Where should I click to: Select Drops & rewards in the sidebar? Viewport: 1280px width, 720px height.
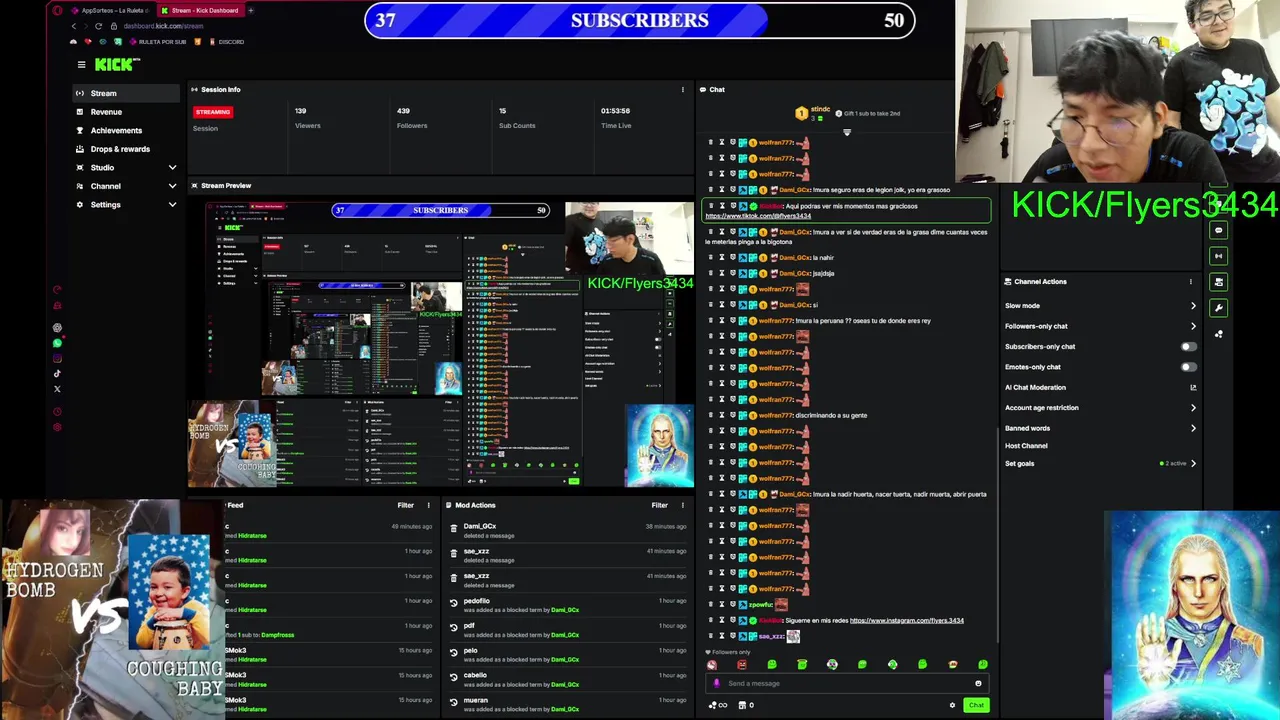point(126,149)
